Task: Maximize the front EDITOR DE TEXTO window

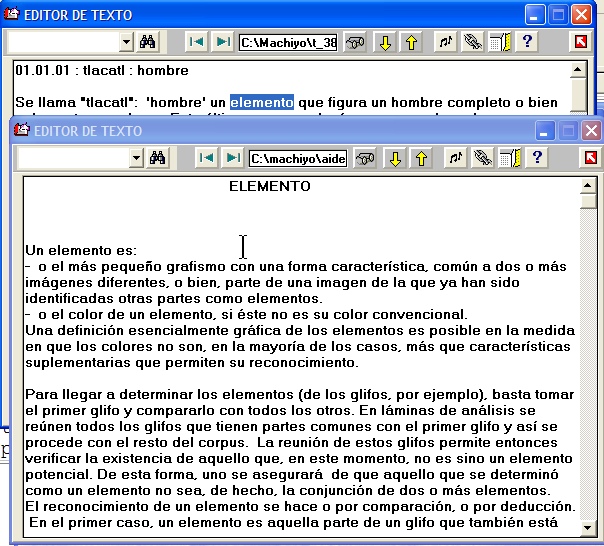Action: [568, 131]
